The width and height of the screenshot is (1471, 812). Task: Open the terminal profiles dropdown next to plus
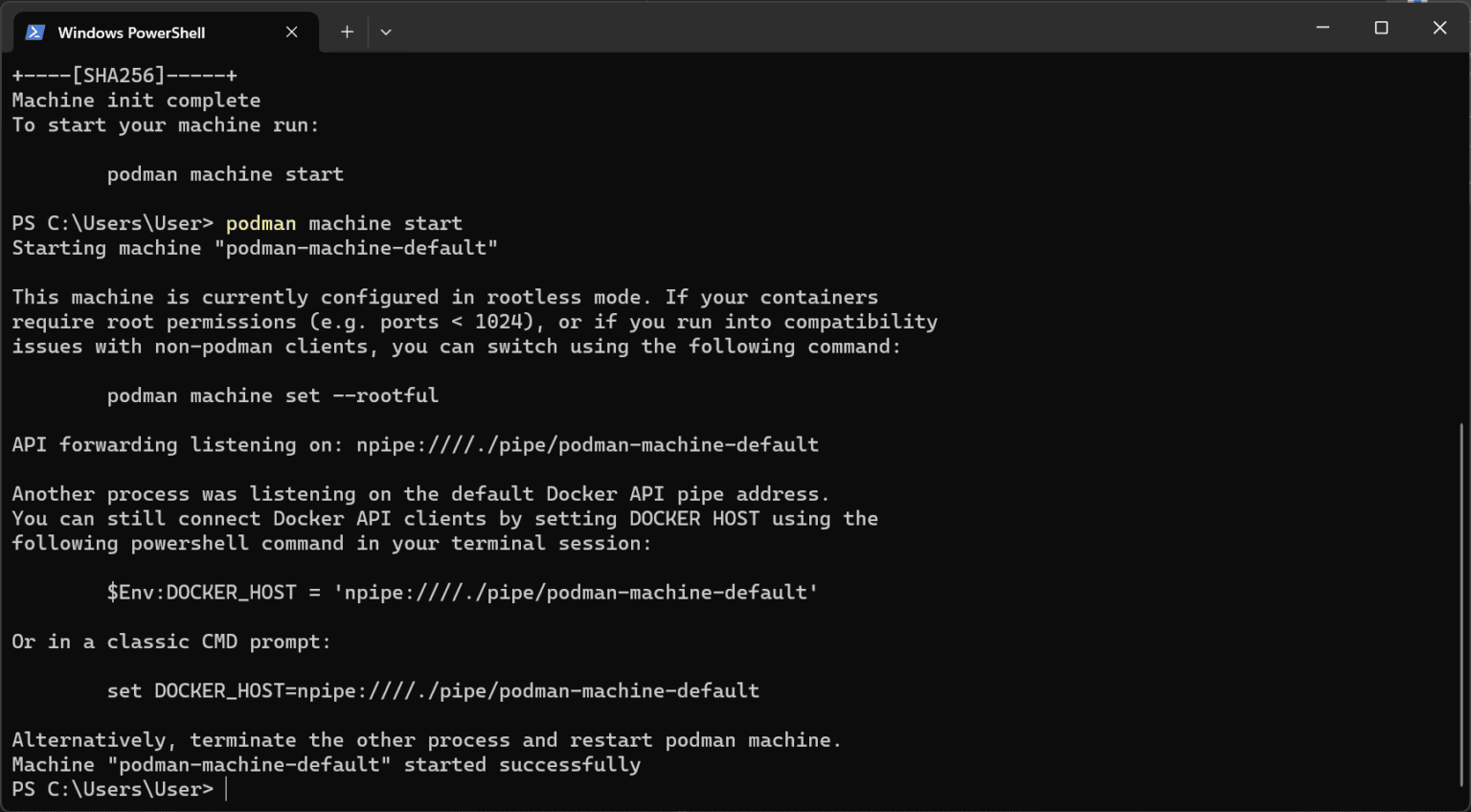pos(385,32)
